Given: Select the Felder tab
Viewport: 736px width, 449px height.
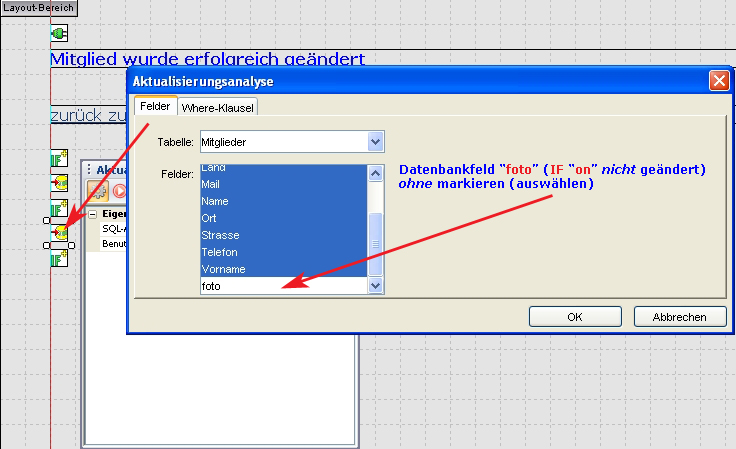Looking at the screenshot, I should pos(156,106).
